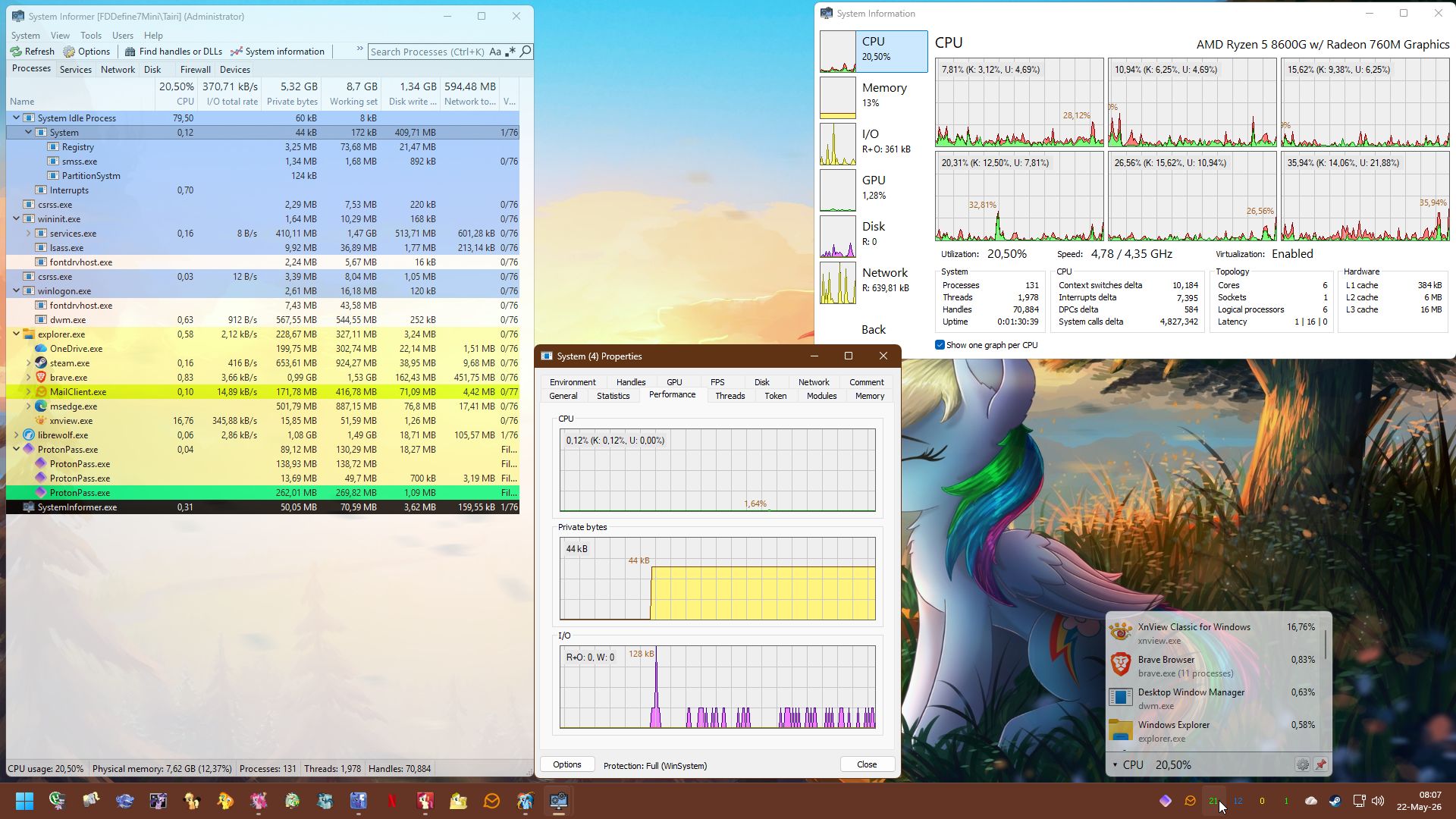This screenshot has height=819, width=1456.
Task: Open the taskbar clock and date
Action: click(x=1419, y=801)
